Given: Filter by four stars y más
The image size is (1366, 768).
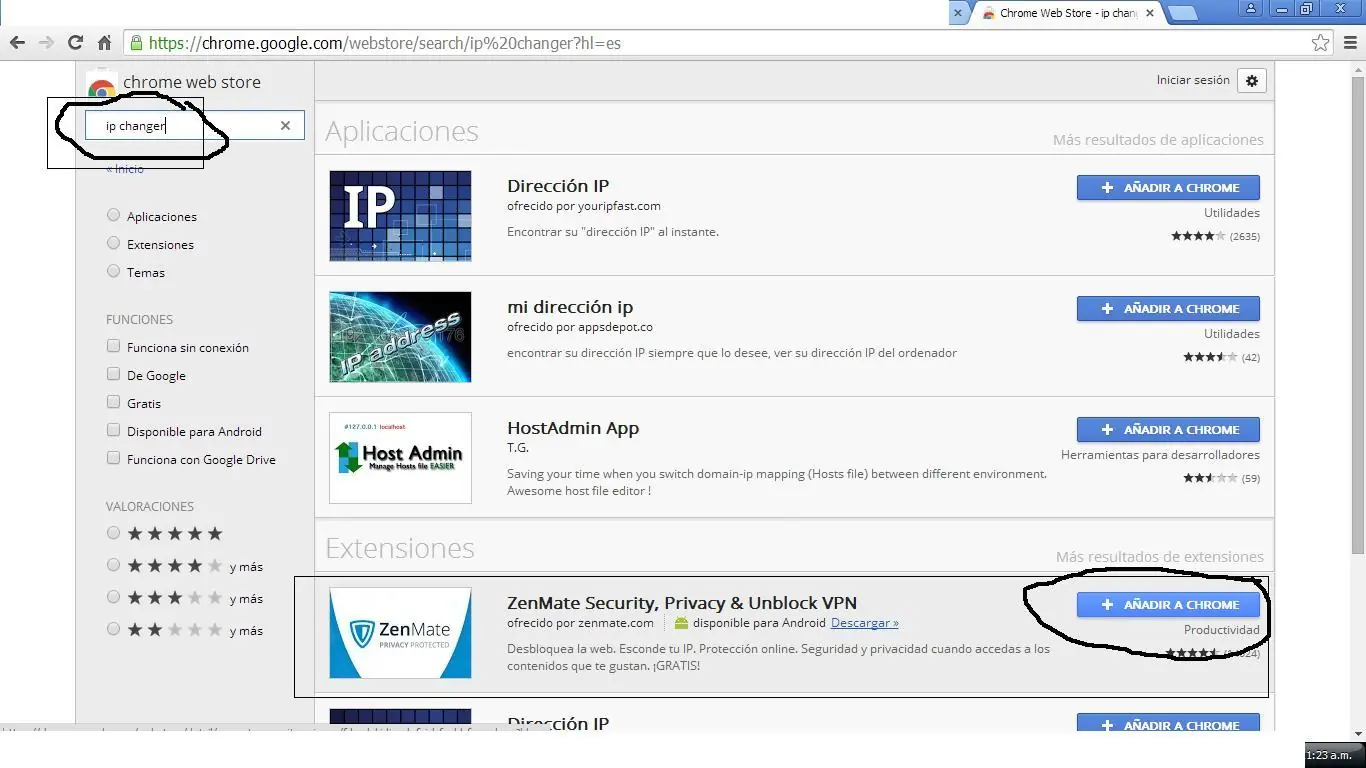Looking at the screenshot, I should tap(114, 566).
